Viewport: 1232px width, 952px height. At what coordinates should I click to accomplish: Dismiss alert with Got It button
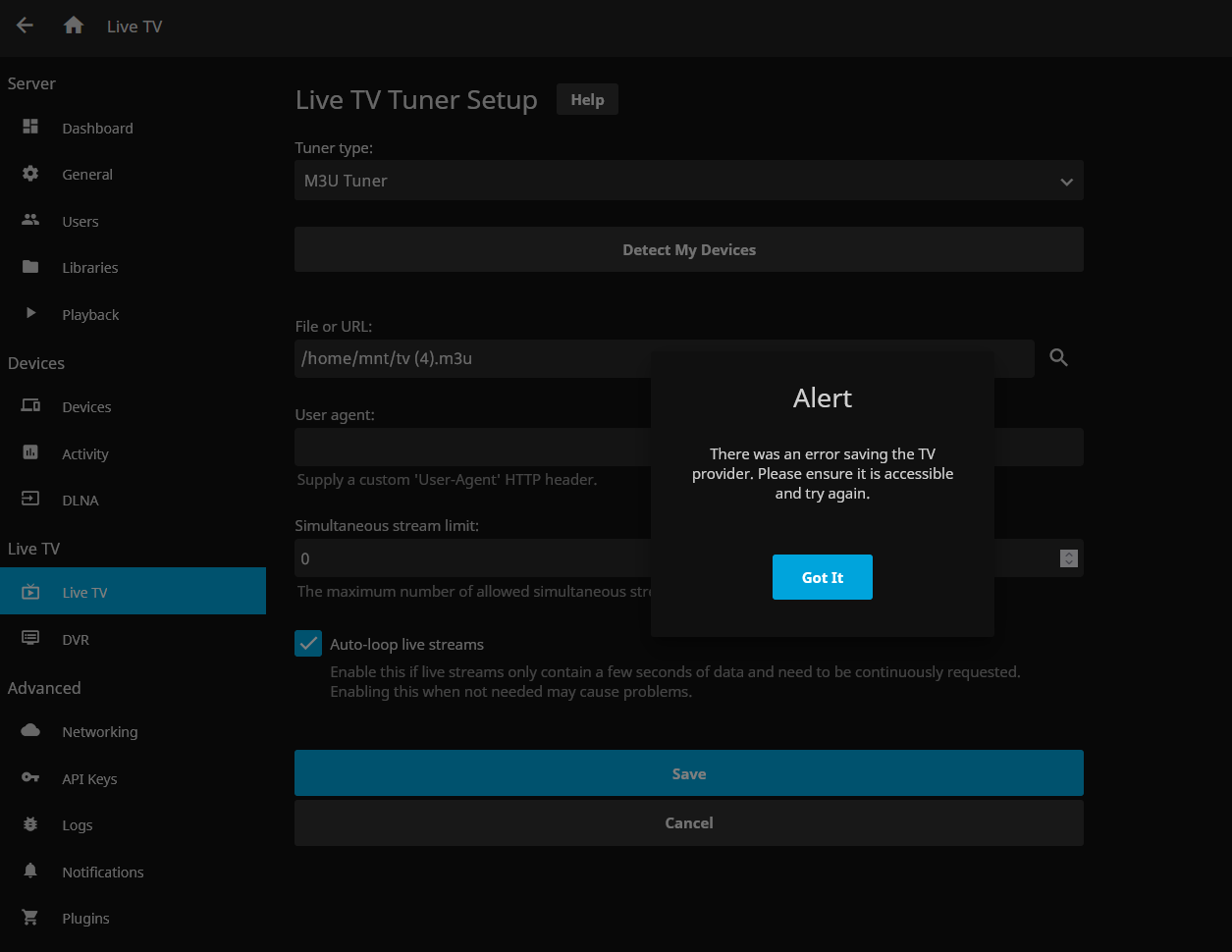823,577
